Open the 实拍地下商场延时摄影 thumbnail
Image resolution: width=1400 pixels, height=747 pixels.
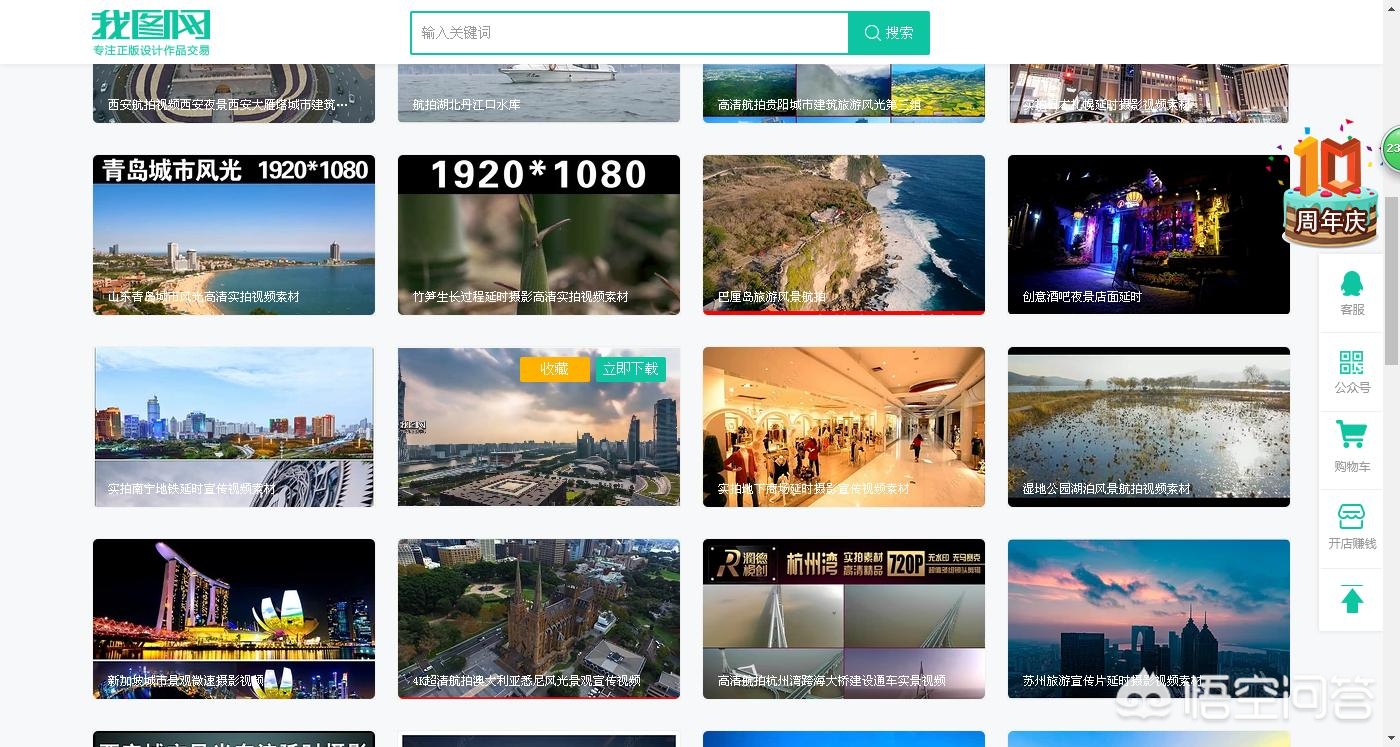coord(844,427)
